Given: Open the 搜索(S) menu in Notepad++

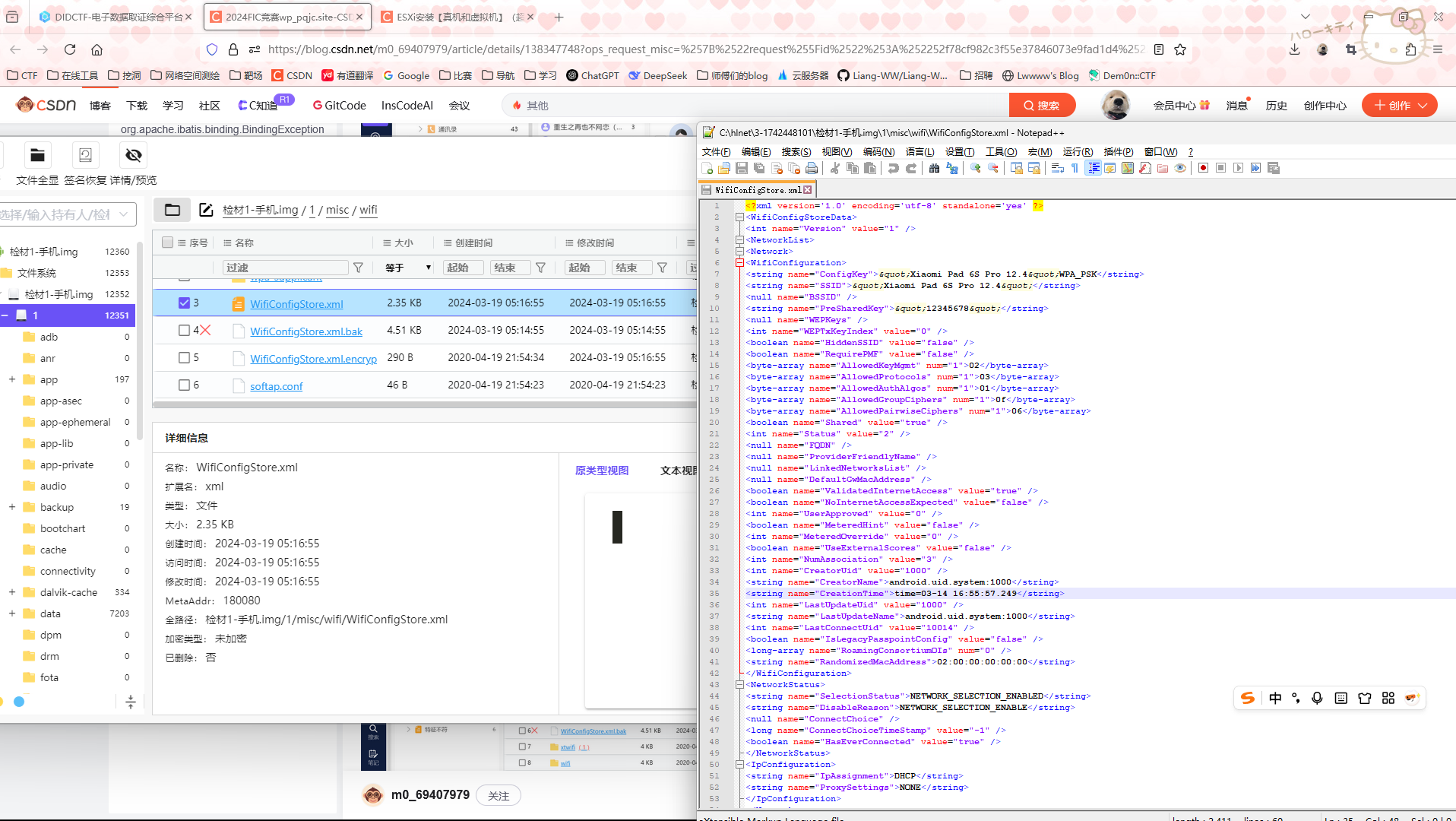Looking at the screenshot, I should [x=796, y=152].
